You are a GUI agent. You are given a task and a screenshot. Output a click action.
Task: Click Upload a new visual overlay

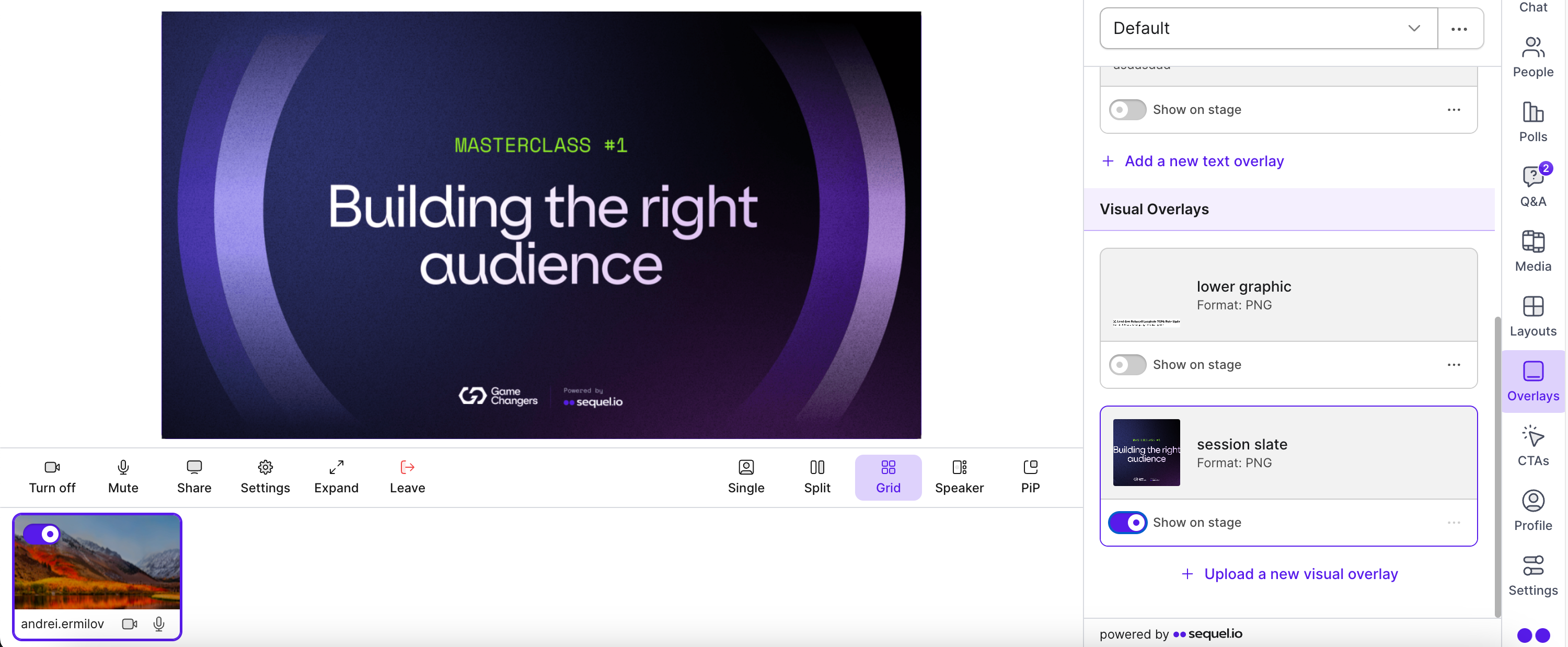tap(1289, 573)
